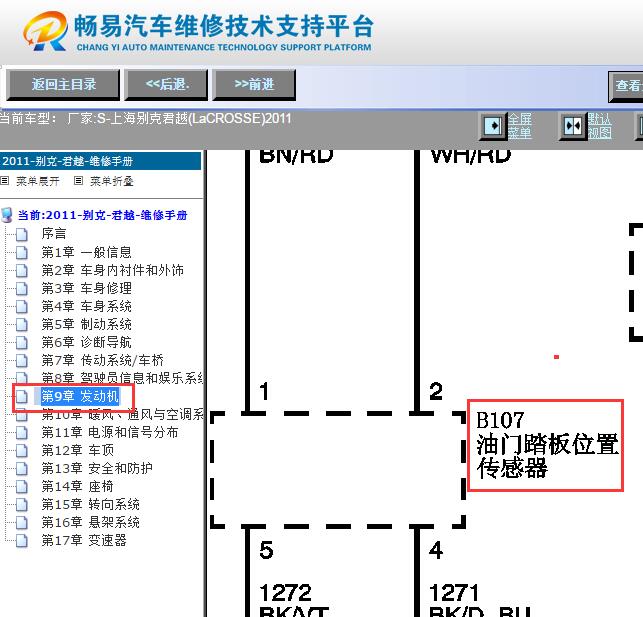Click page icon next to 第9章 发动机
The height and width of the screenshot is (617, 643).
(22, 397)
